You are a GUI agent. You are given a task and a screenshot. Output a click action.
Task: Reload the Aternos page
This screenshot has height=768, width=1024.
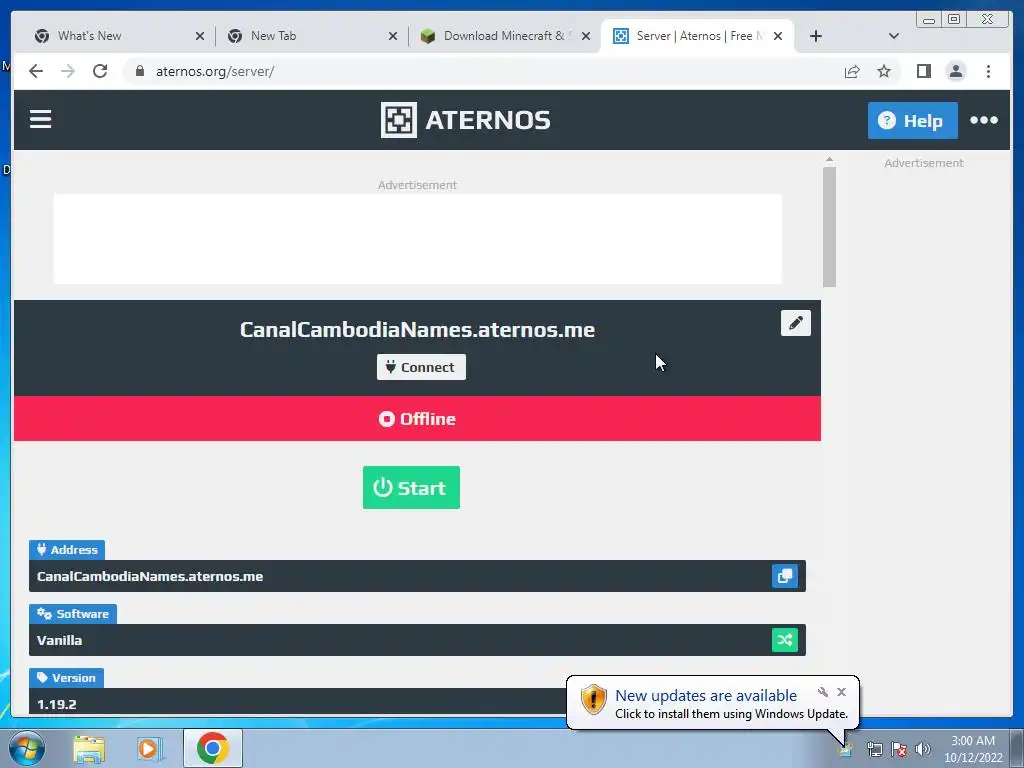tap(100, 71)
